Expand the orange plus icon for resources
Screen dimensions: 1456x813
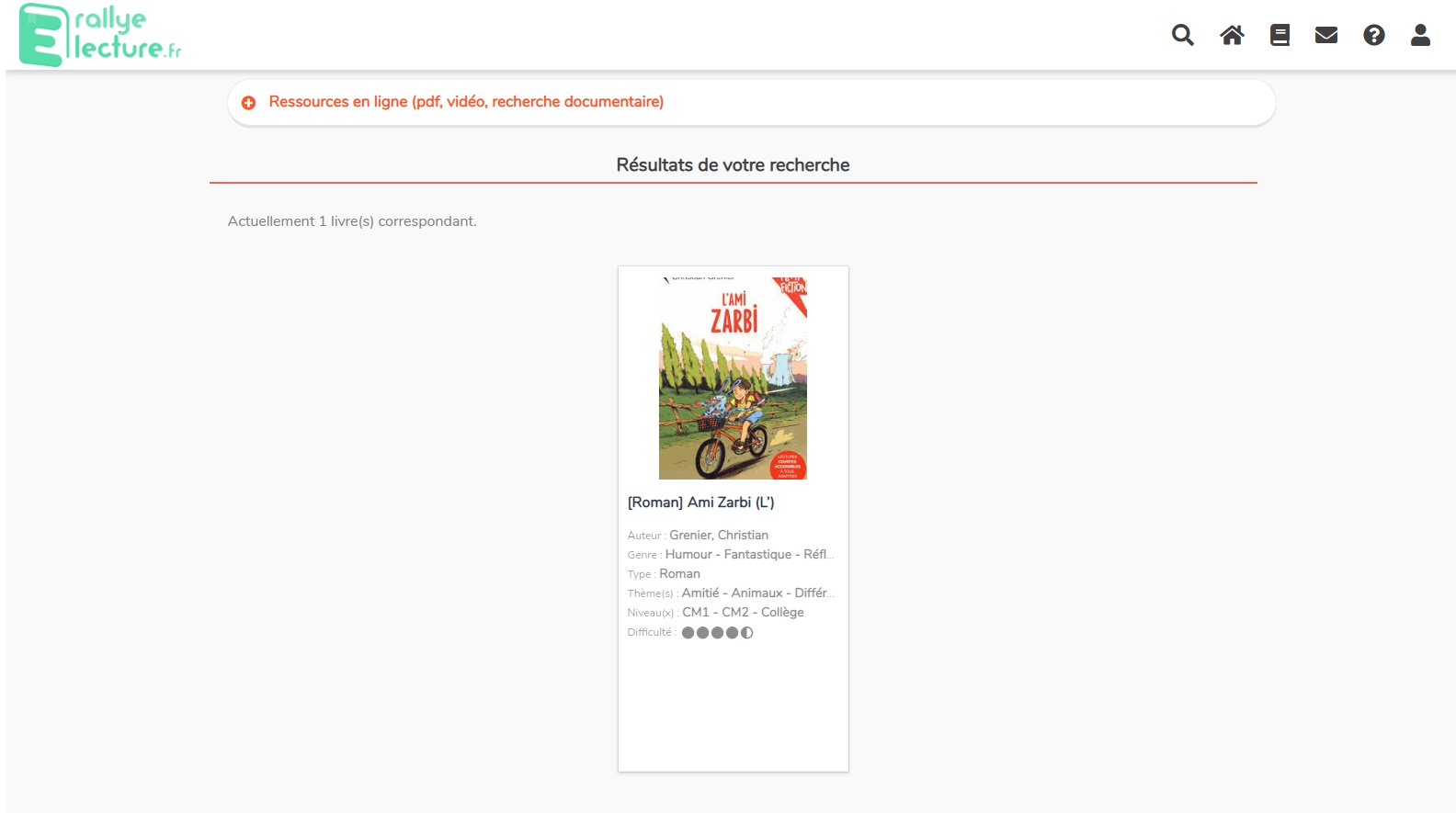(248, 102)
